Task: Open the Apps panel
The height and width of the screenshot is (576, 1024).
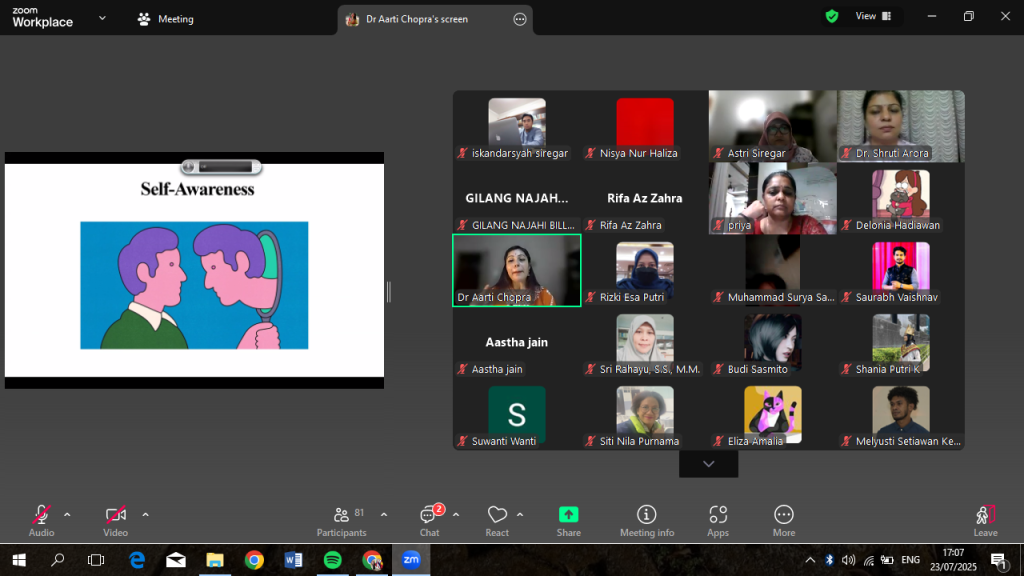Action: (718, 519)
